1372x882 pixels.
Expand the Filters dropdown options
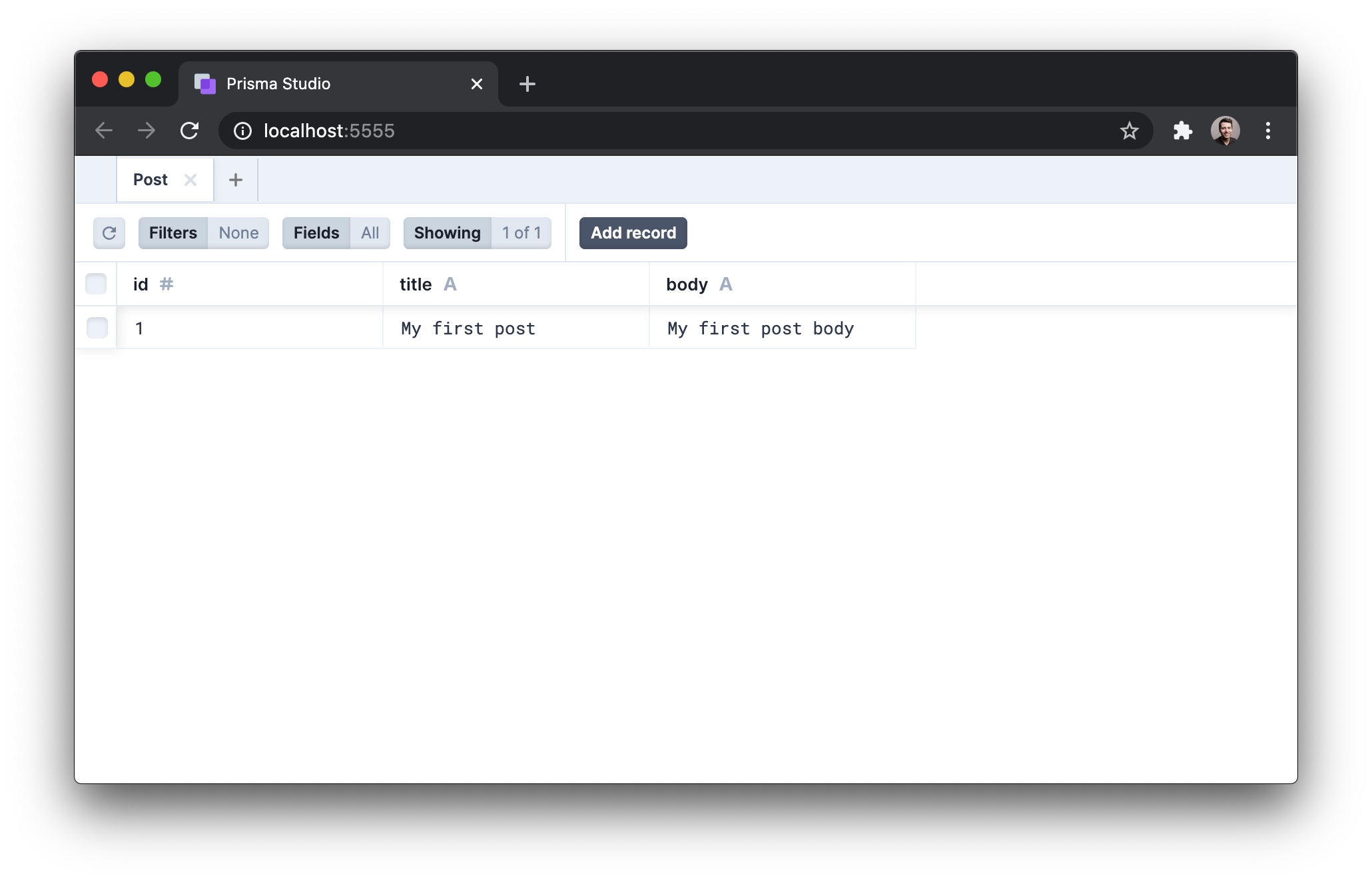coord(172,232)
